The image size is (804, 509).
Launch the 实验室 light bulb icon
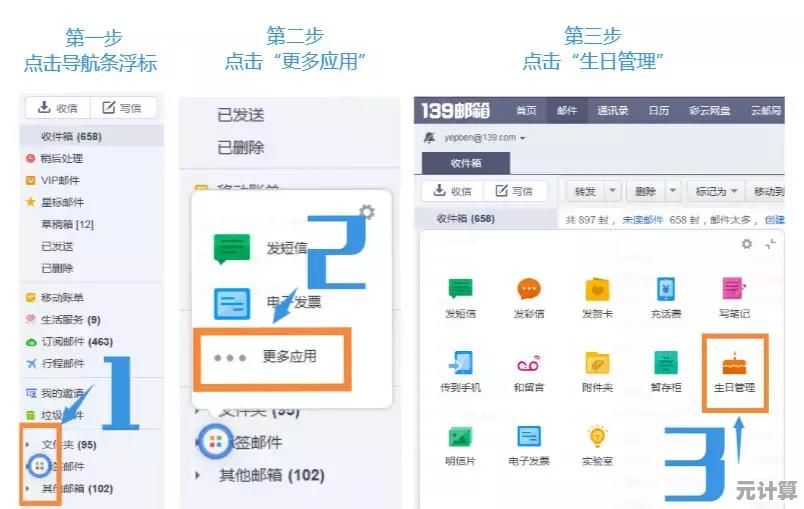[x=598, y=436]
